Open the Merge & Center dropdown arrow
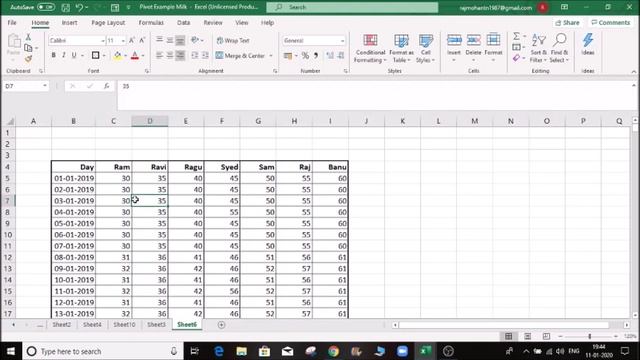 click(x=271, y=56)
